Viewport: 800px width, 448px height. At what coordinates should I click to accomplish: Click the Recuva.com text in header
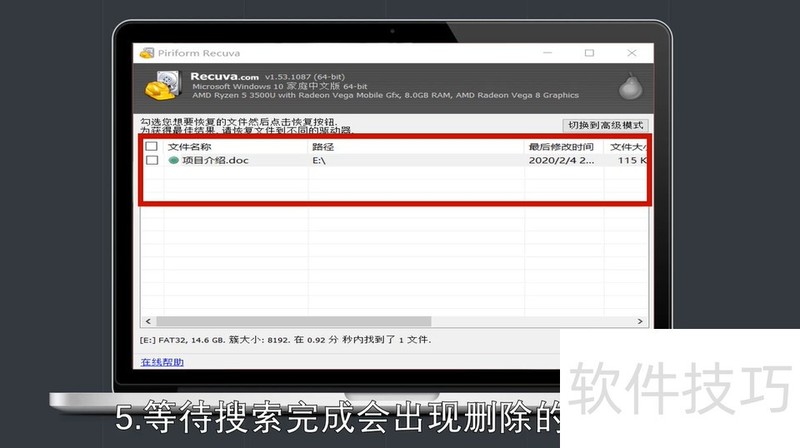click(224, 77)
